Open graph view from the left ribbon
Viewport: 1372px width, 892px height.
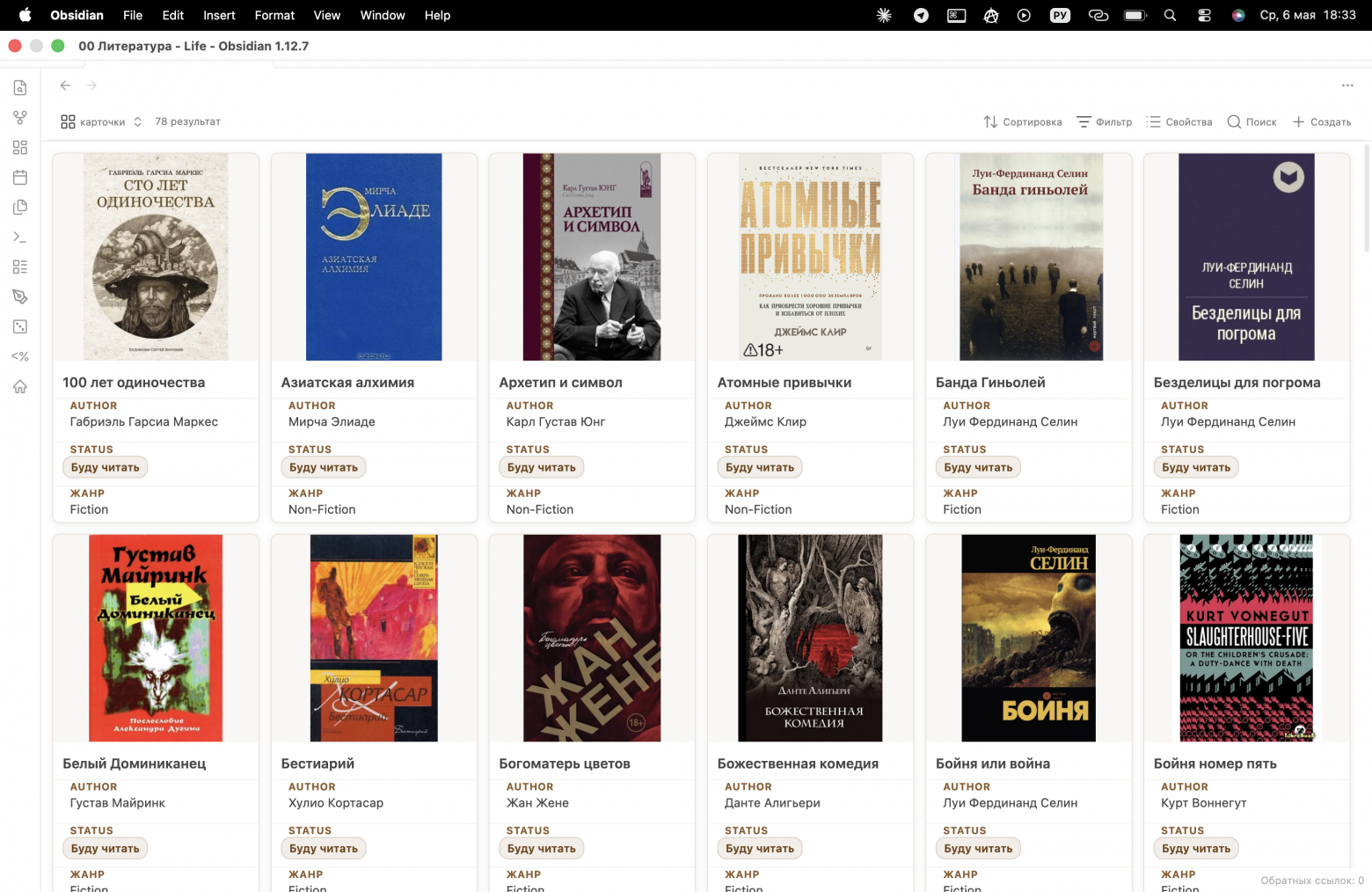[20, 118]
